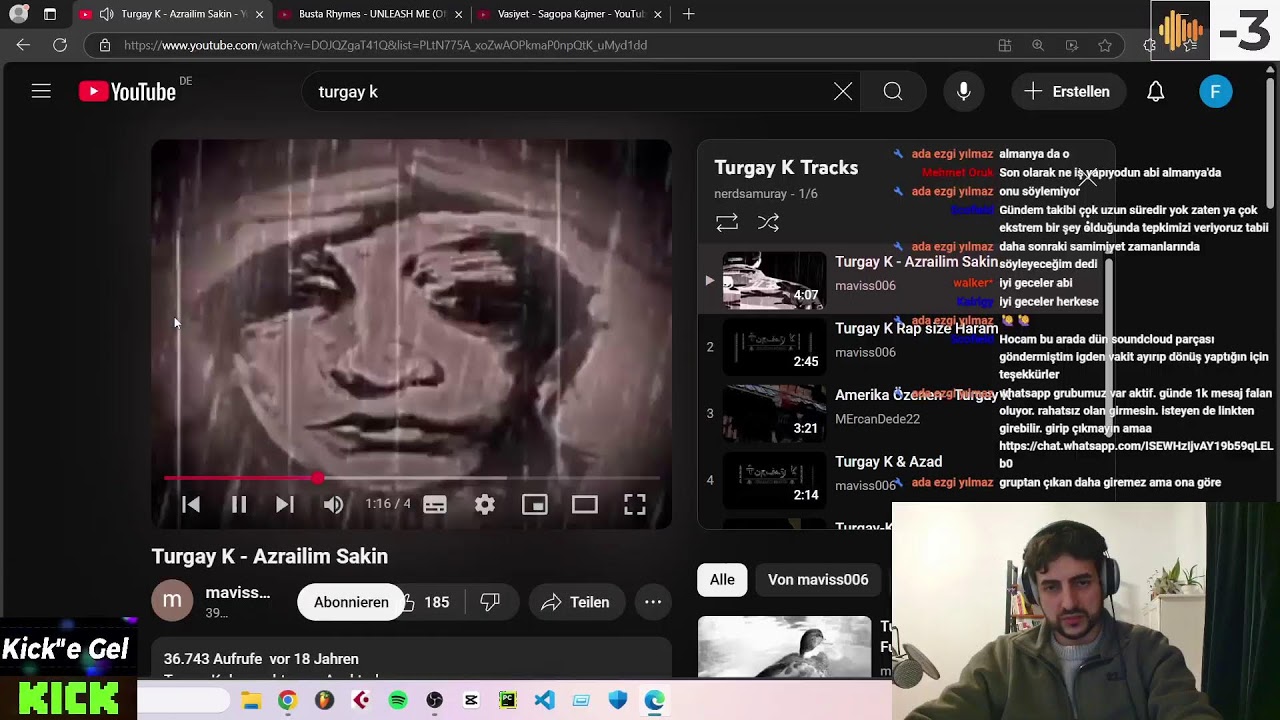Viewport: 1280px width, 720px height.
Task: Open Visual Studio Code from the taskbar
Action: 544,700
